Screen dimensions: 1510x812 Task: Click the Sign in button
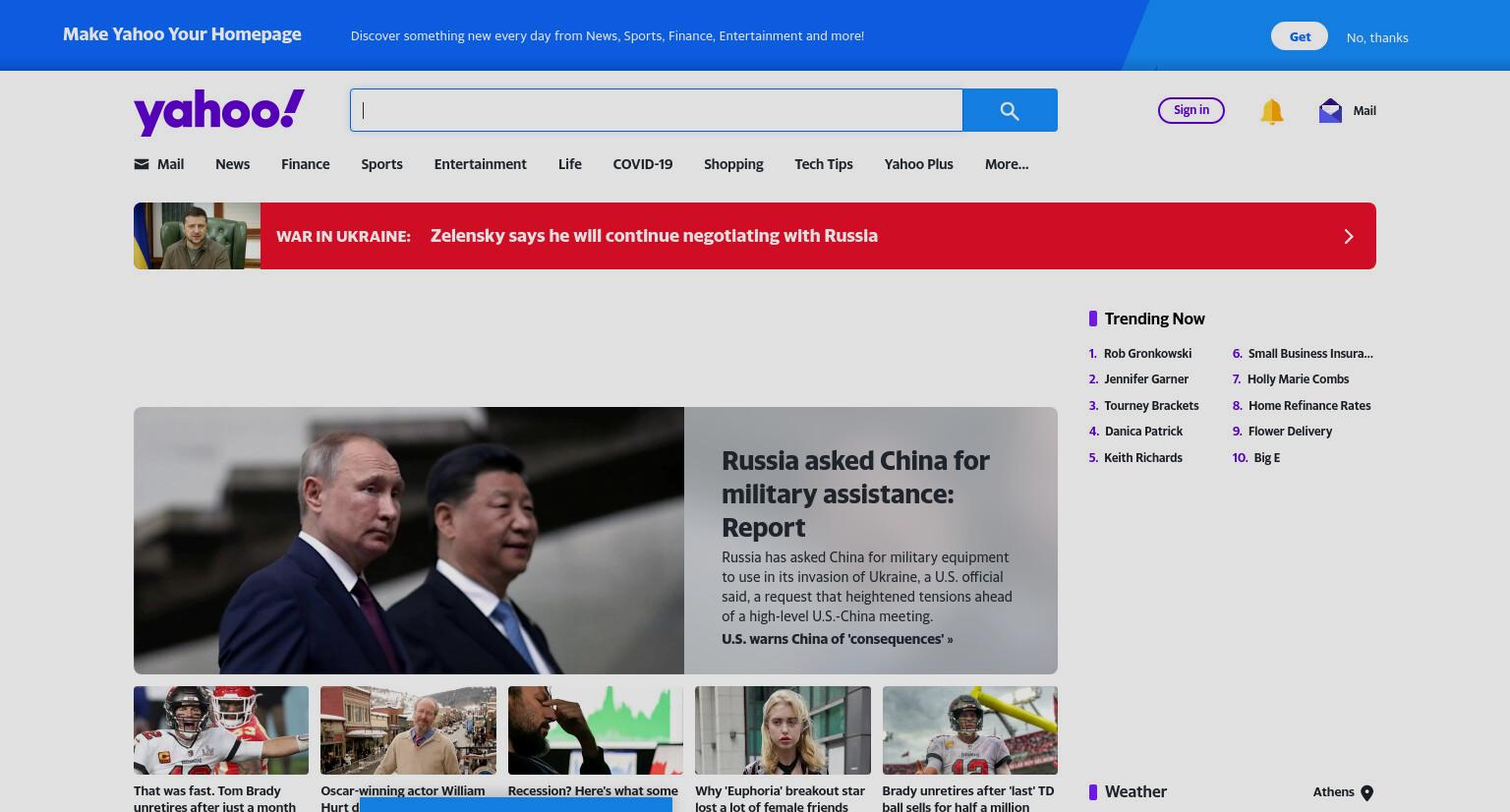[1191, 110]
